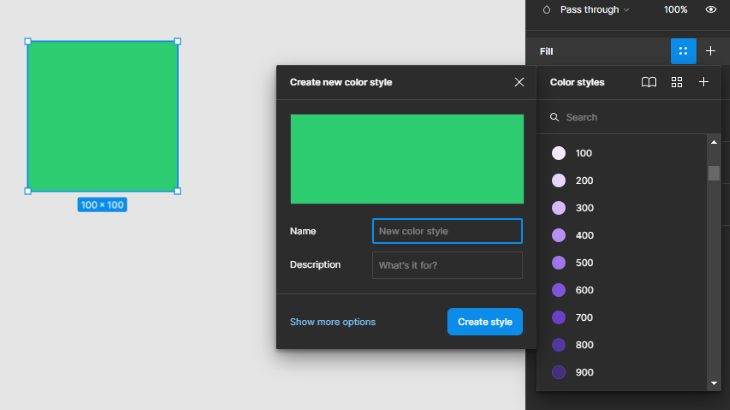Choose the 400 color style
This screenshot has height=410, width=730.
[x=622, y=235]
